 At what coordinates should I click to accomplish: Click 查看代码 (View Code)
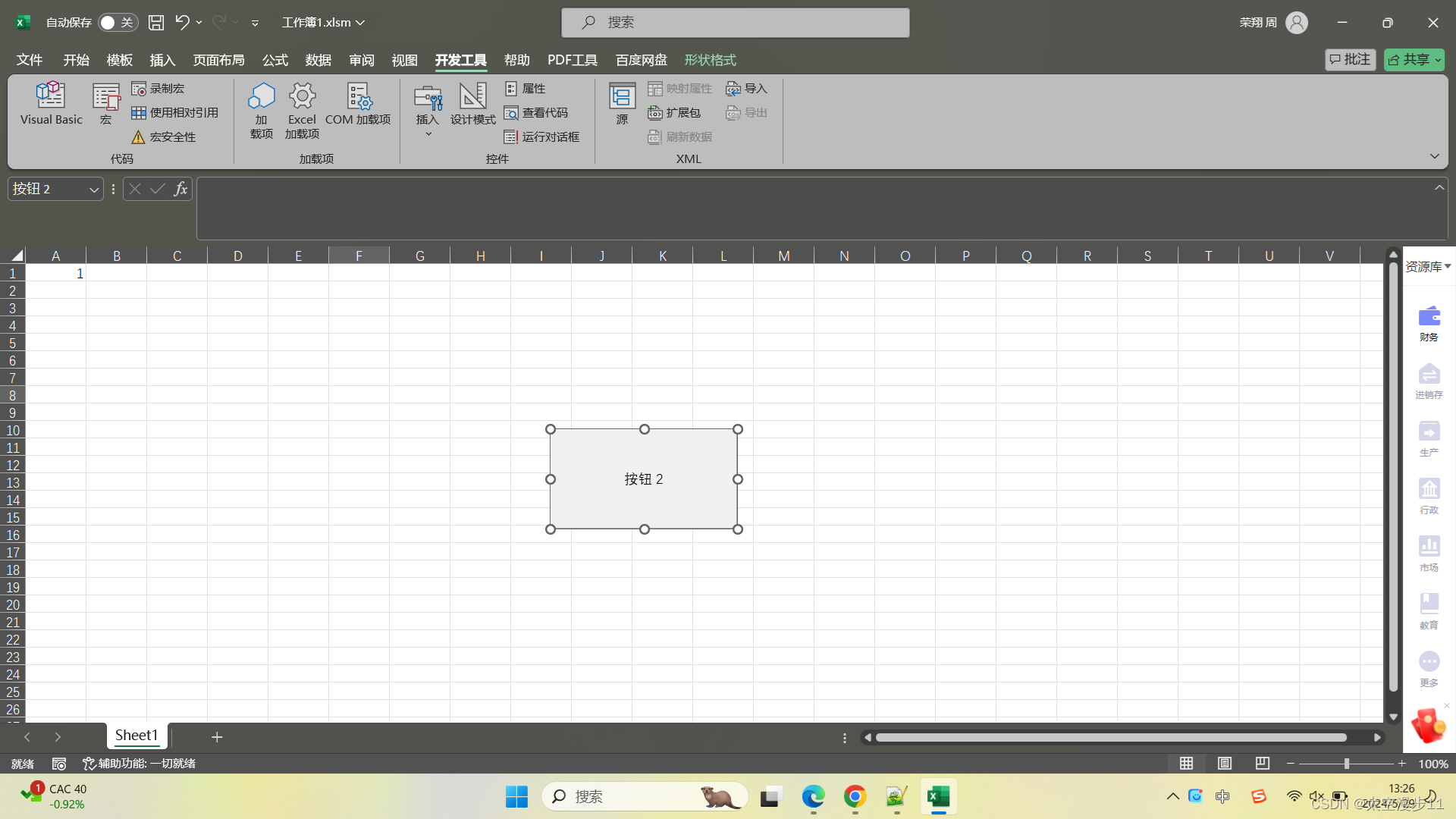click(536, 113)
